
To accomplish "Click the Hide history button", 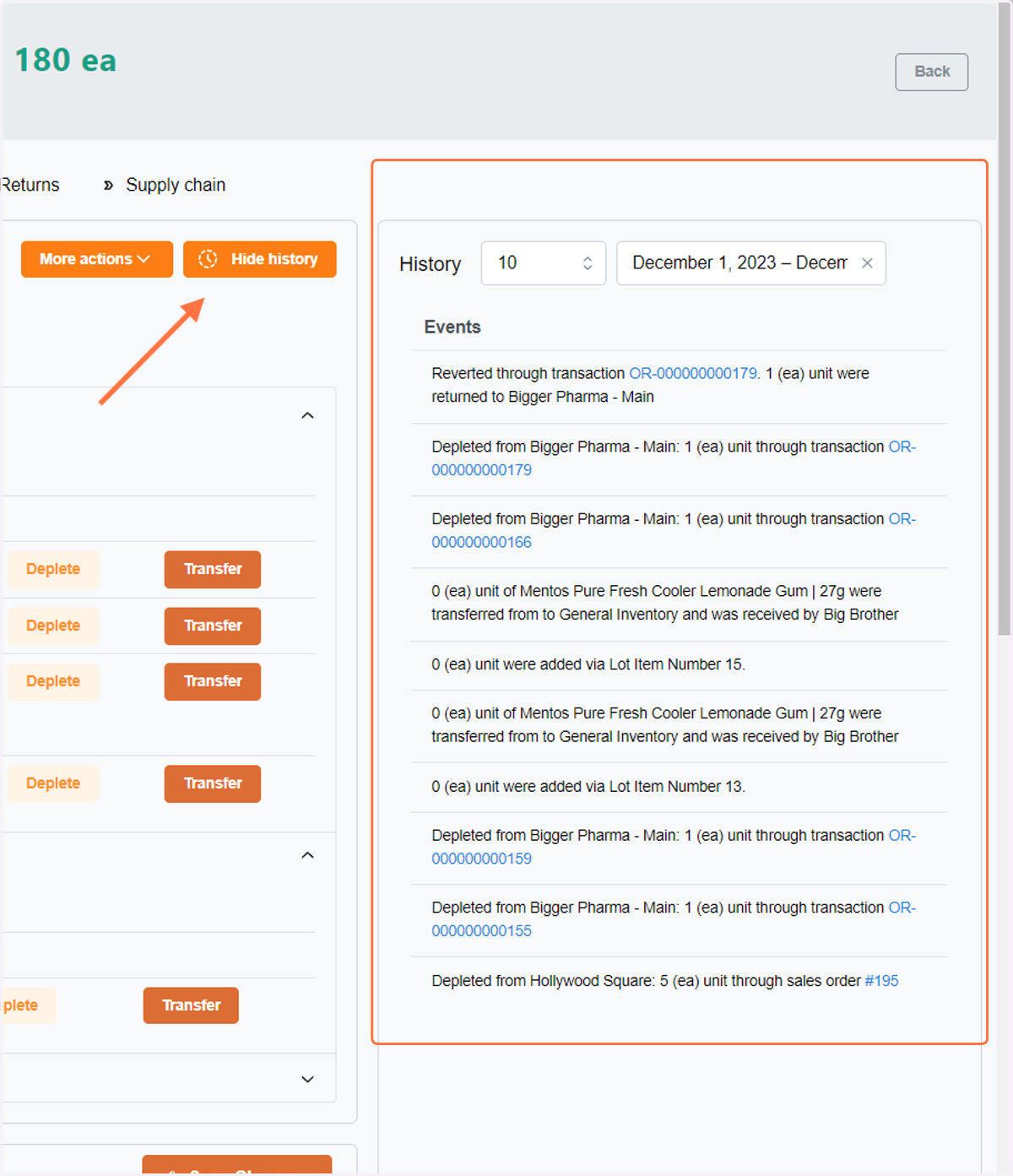I will pos(259,259).
